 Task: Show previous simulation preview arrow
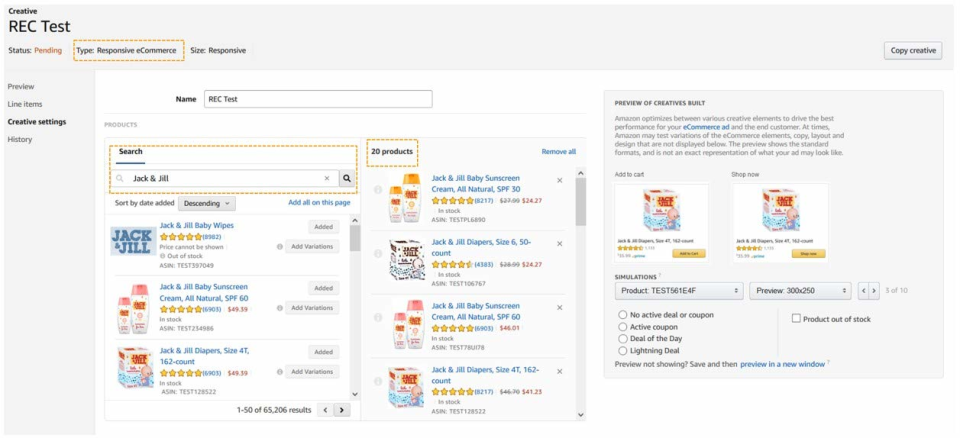(863, 291)
